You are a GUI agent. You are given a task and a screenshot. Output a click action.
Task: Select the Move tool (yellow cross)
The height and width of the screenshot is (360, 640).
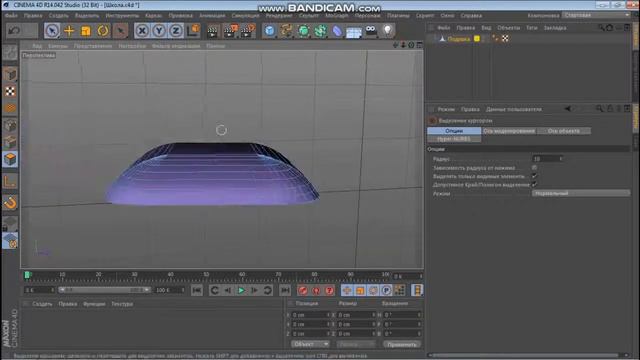(x=69, y=31)
